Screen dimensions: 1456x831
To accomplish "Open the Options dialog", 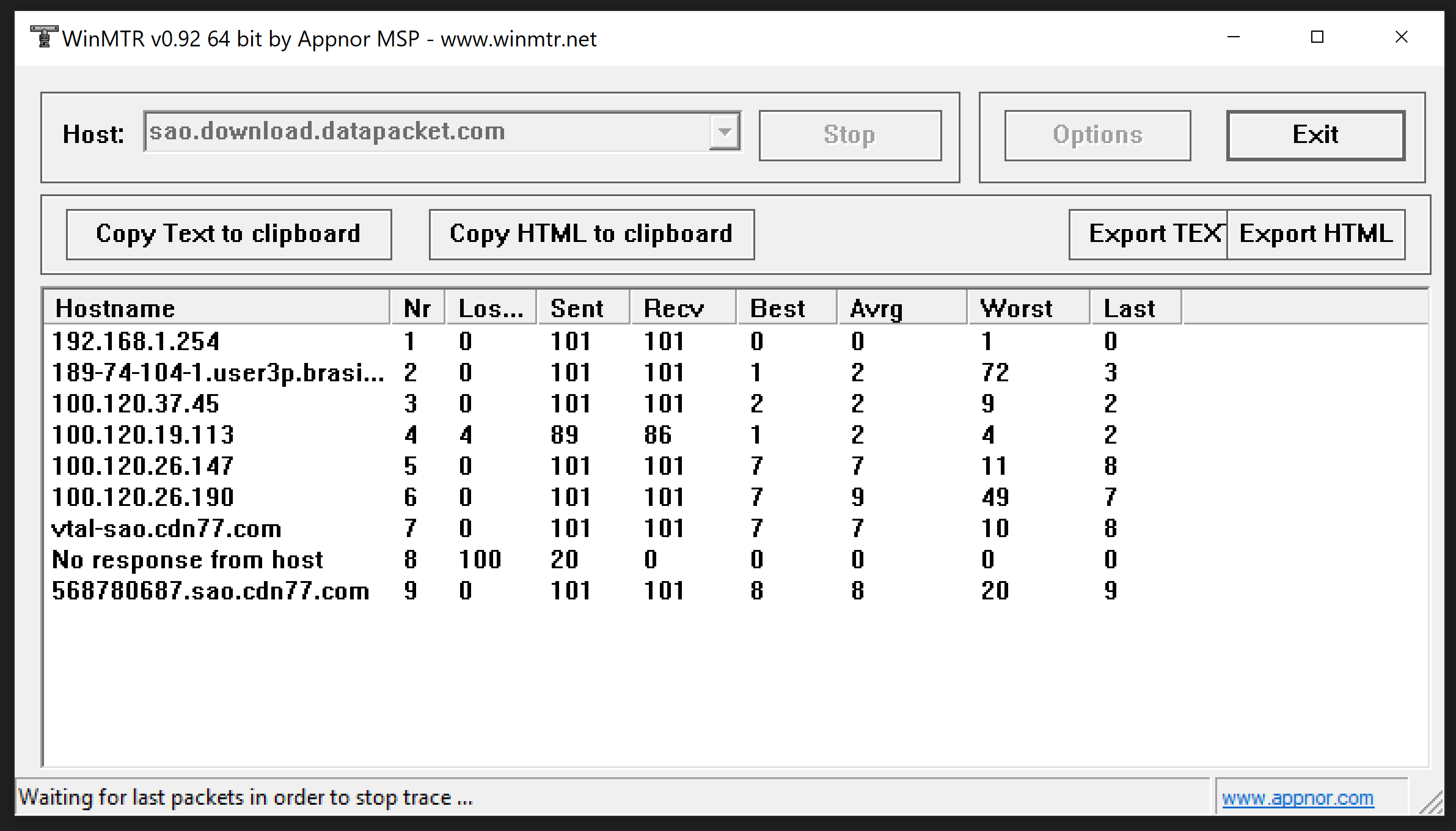I will pyautogui.click(x=1097, y=135).
